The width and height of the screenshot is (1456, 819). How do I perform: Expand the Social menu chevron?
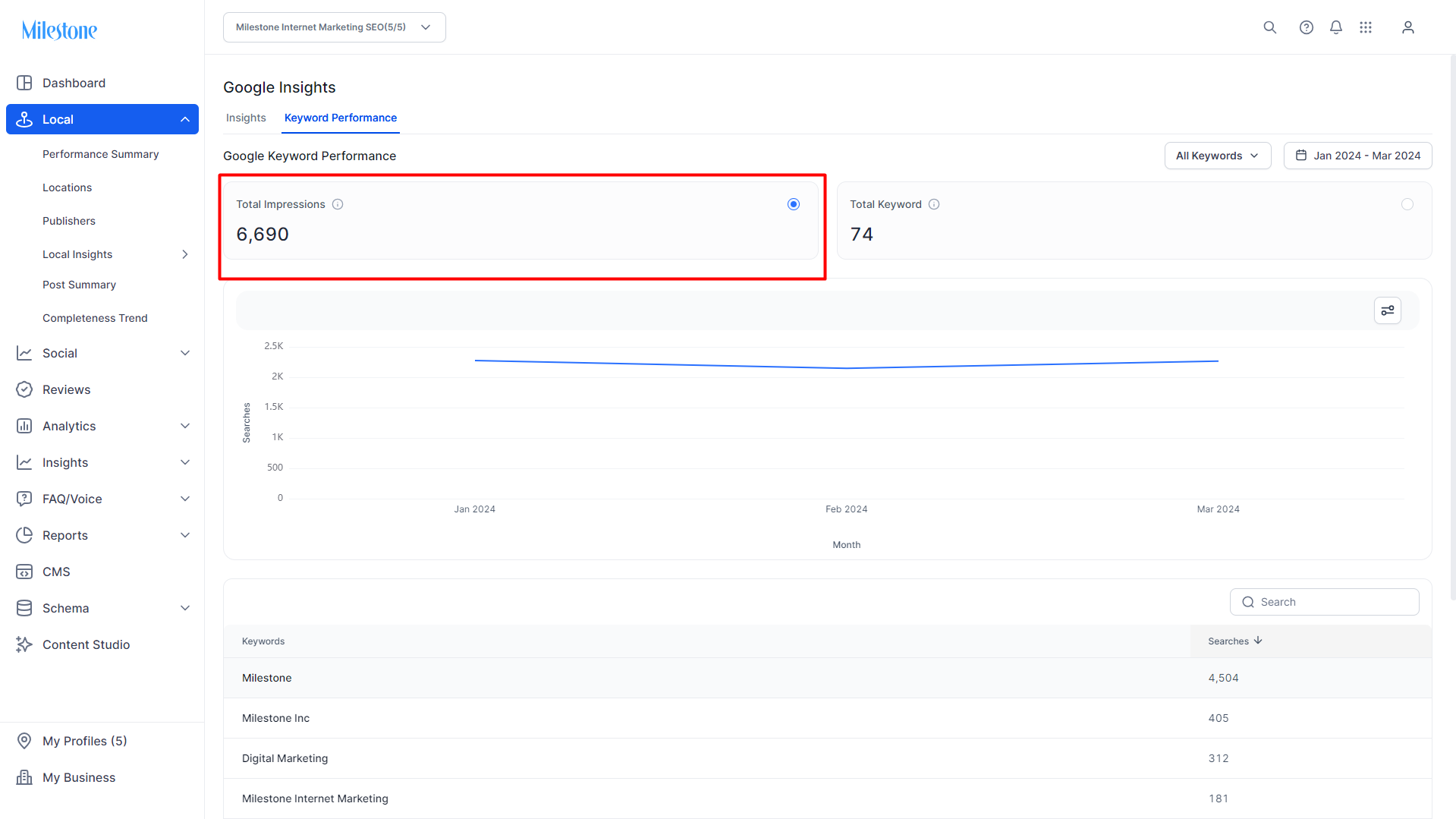coord(184,353)
